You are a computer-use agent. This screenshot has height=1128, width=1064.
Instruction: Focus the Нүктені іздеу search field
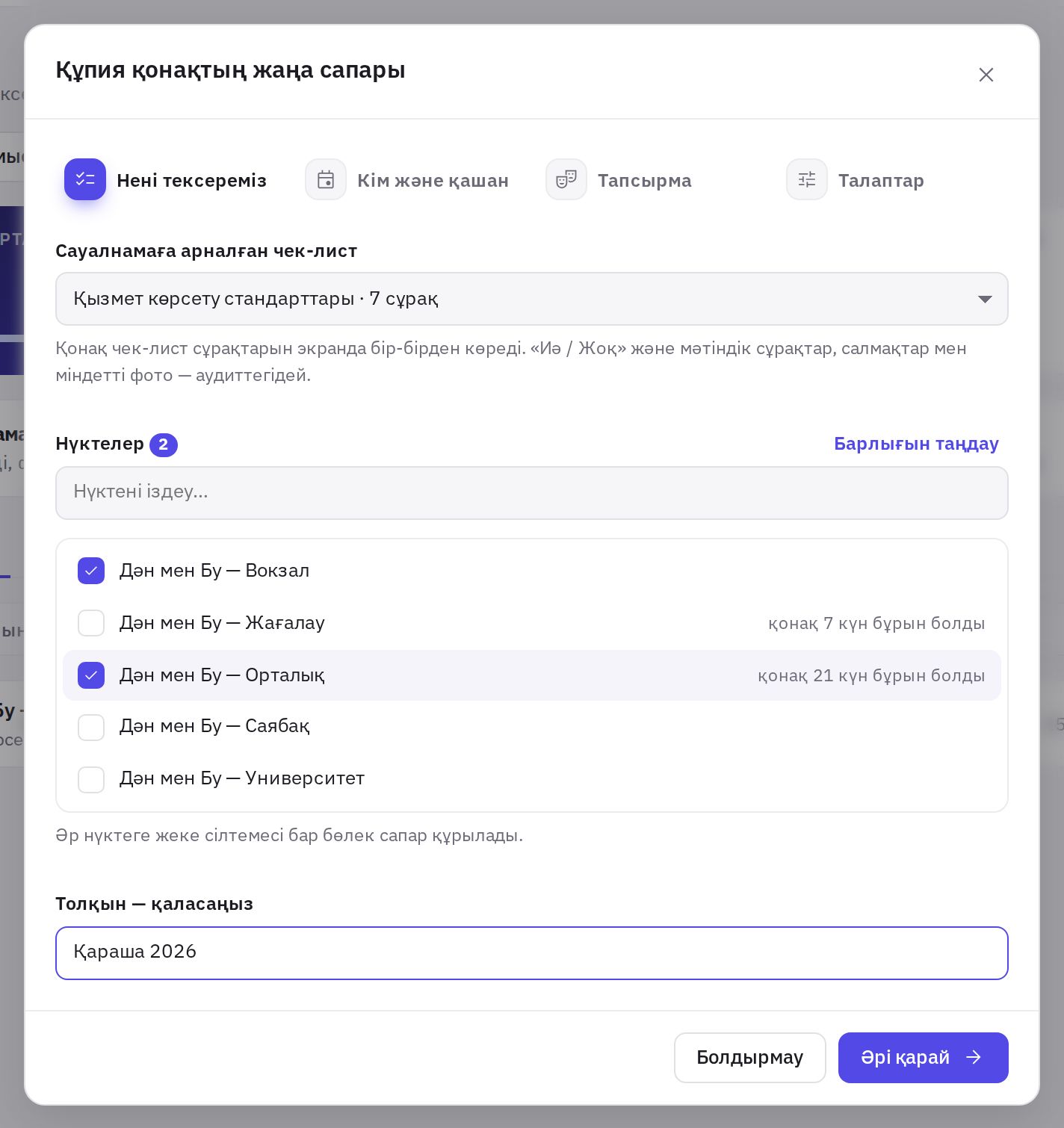pos(532,493)
